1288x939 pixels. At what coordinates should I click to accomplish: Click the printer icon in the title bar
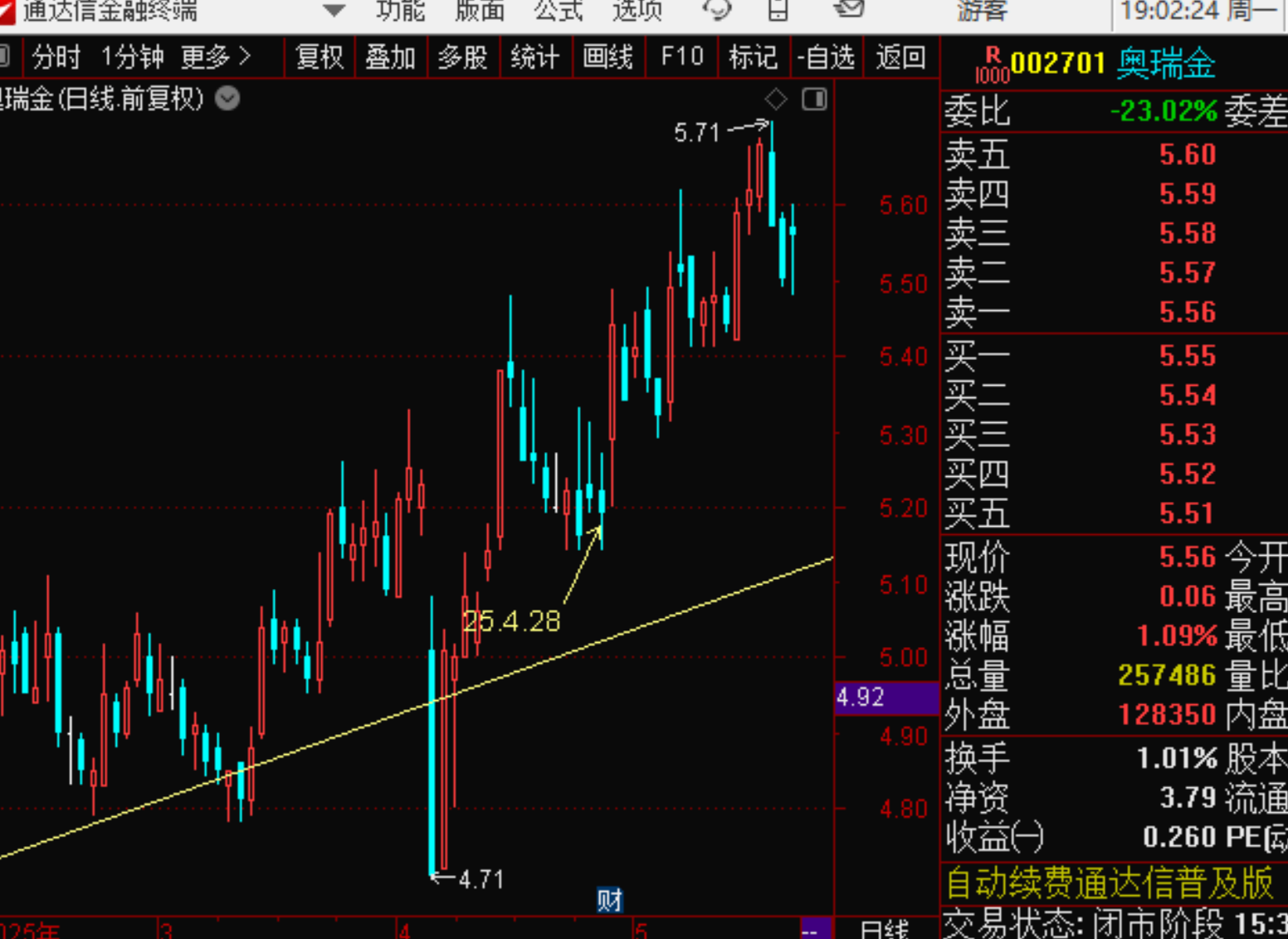click(778, 10)
